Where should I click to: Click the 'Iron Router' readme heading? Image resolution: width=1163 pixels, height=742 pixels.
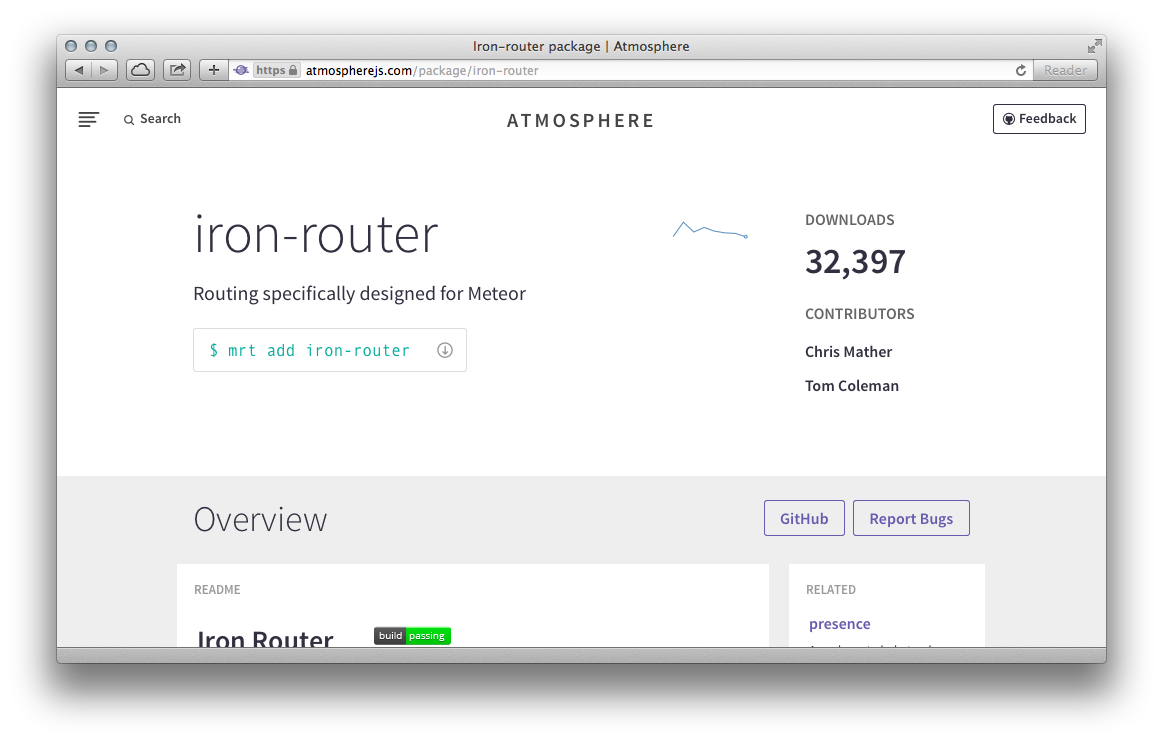[x=265, y=637]
